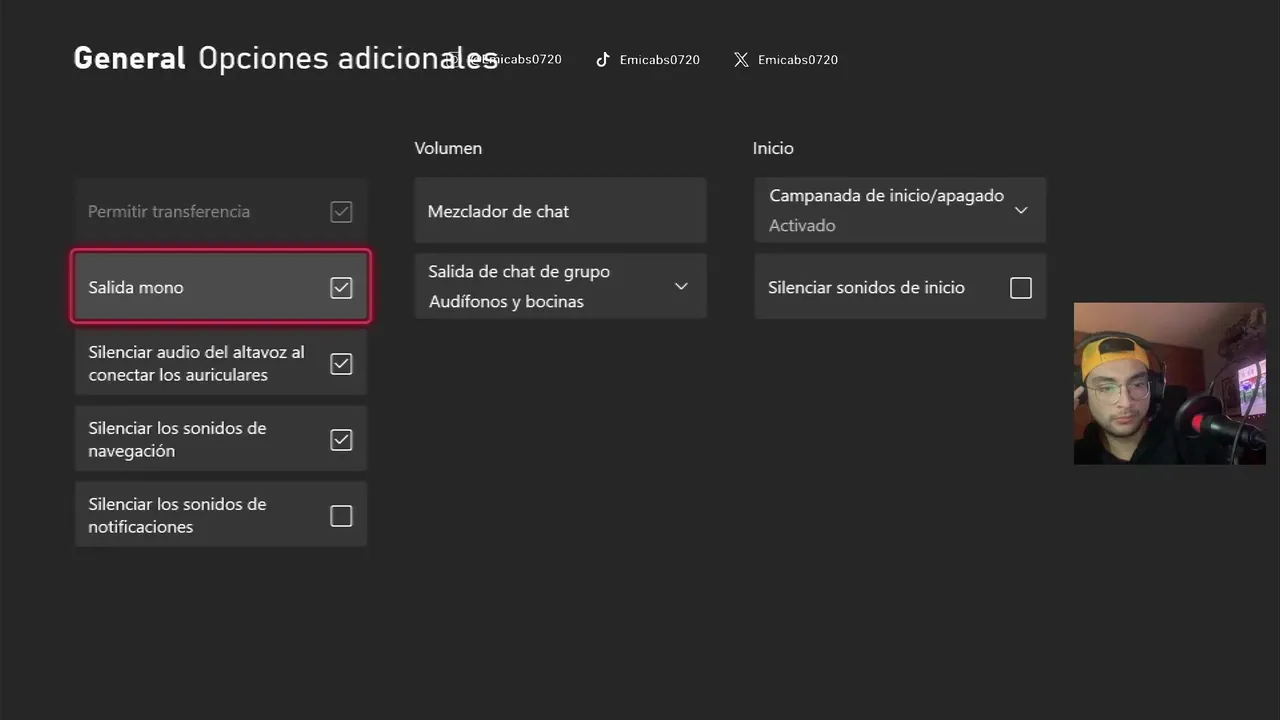Toggle the Salida mono checkbox
Screen dimensions: 1280x720
[x=341, y=288]
